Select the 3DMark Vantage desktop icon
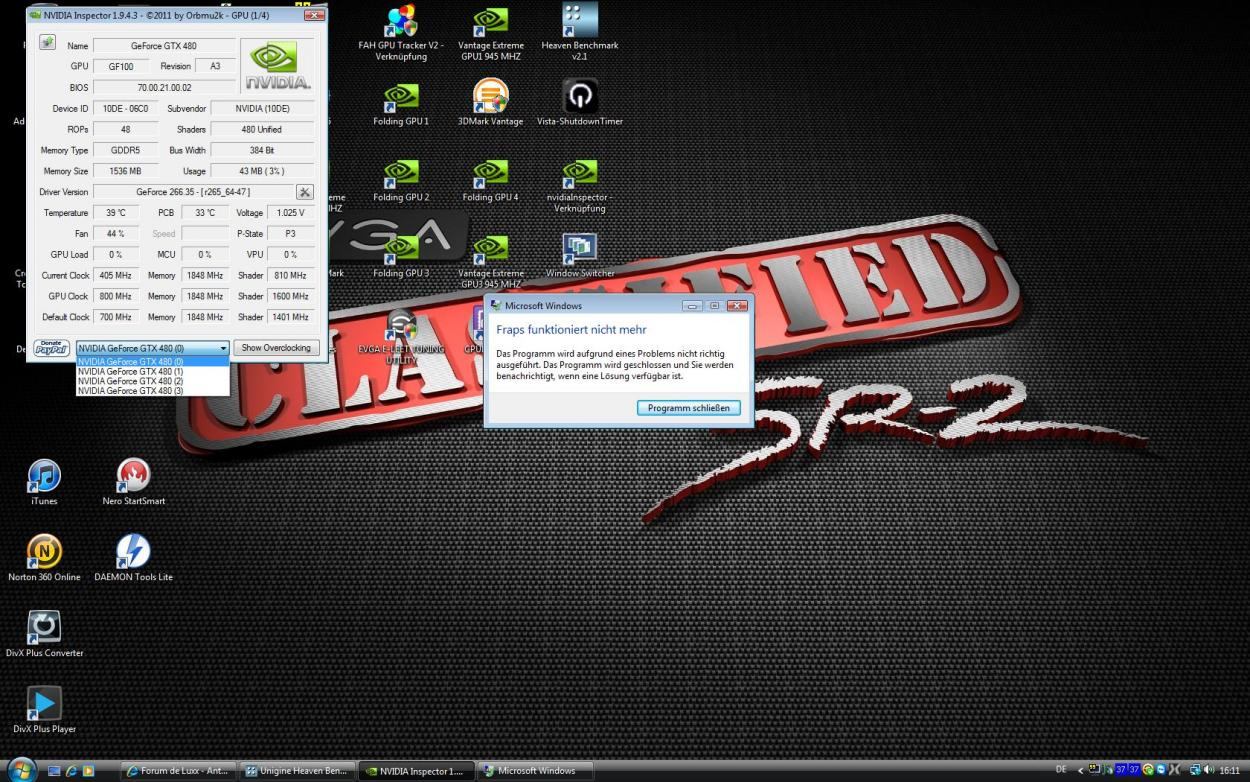1250x782 pixels. pos(490,103)
